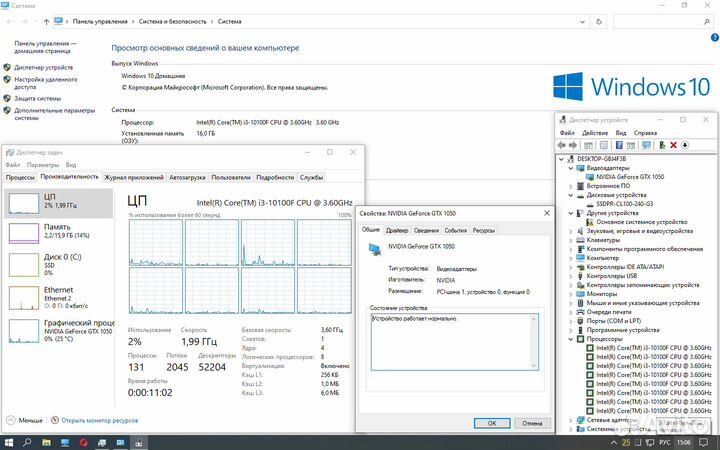Click OK in the GTX 1050 properties dialog

492,423
